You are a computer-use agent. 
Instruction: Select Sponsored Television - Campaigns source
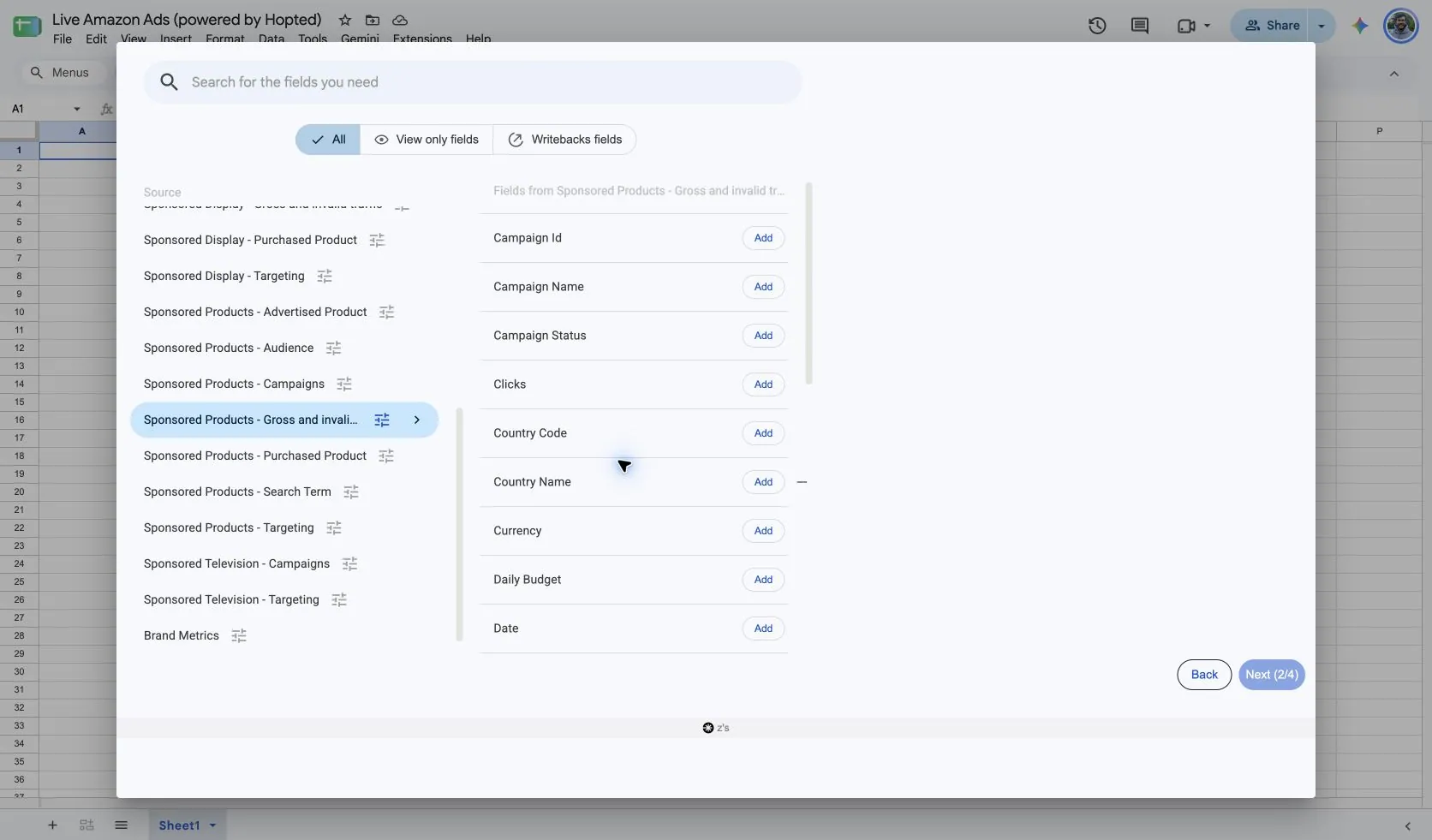click(x=236, y=563)
